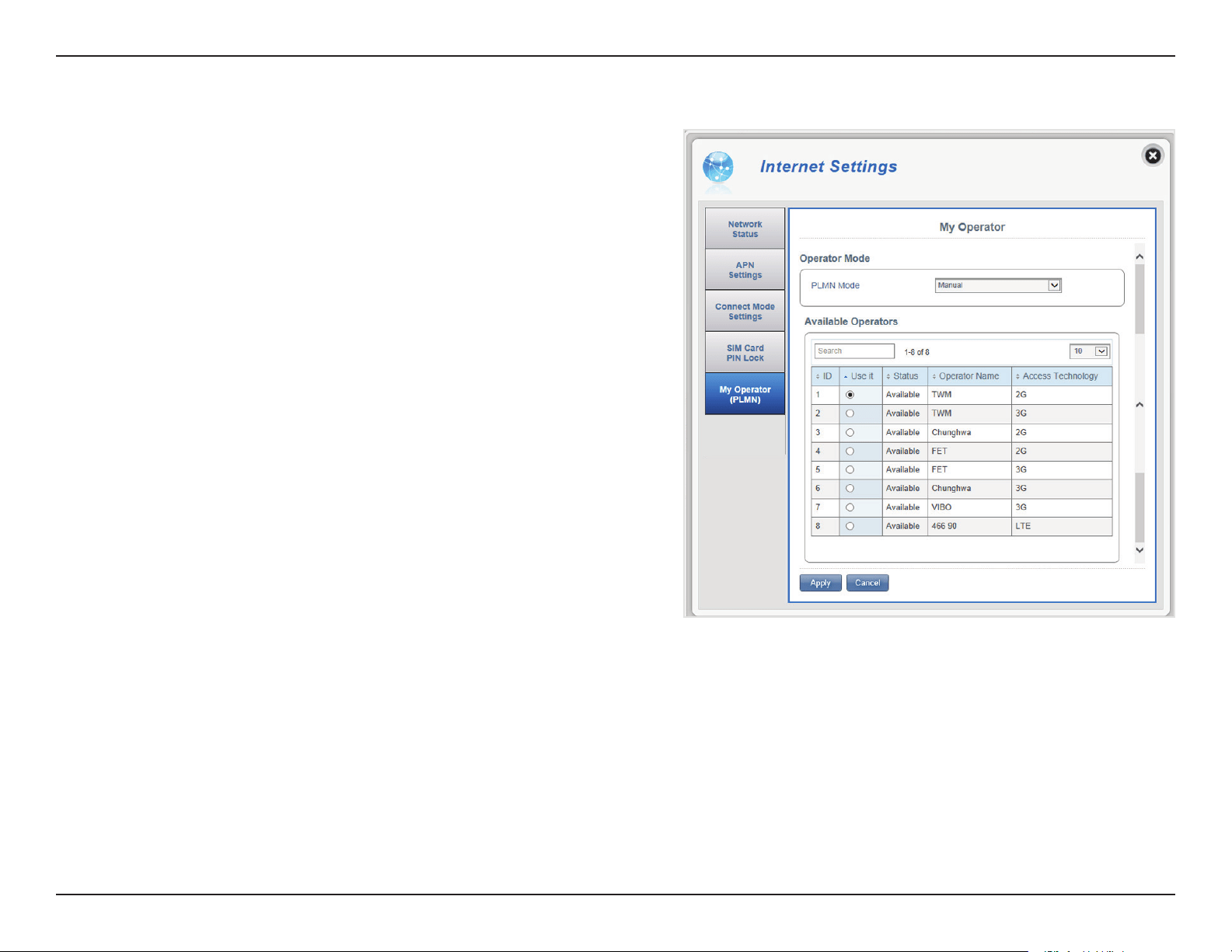
Task: Choose the 466 90 LTE operator radio
Action: point(850,526)
